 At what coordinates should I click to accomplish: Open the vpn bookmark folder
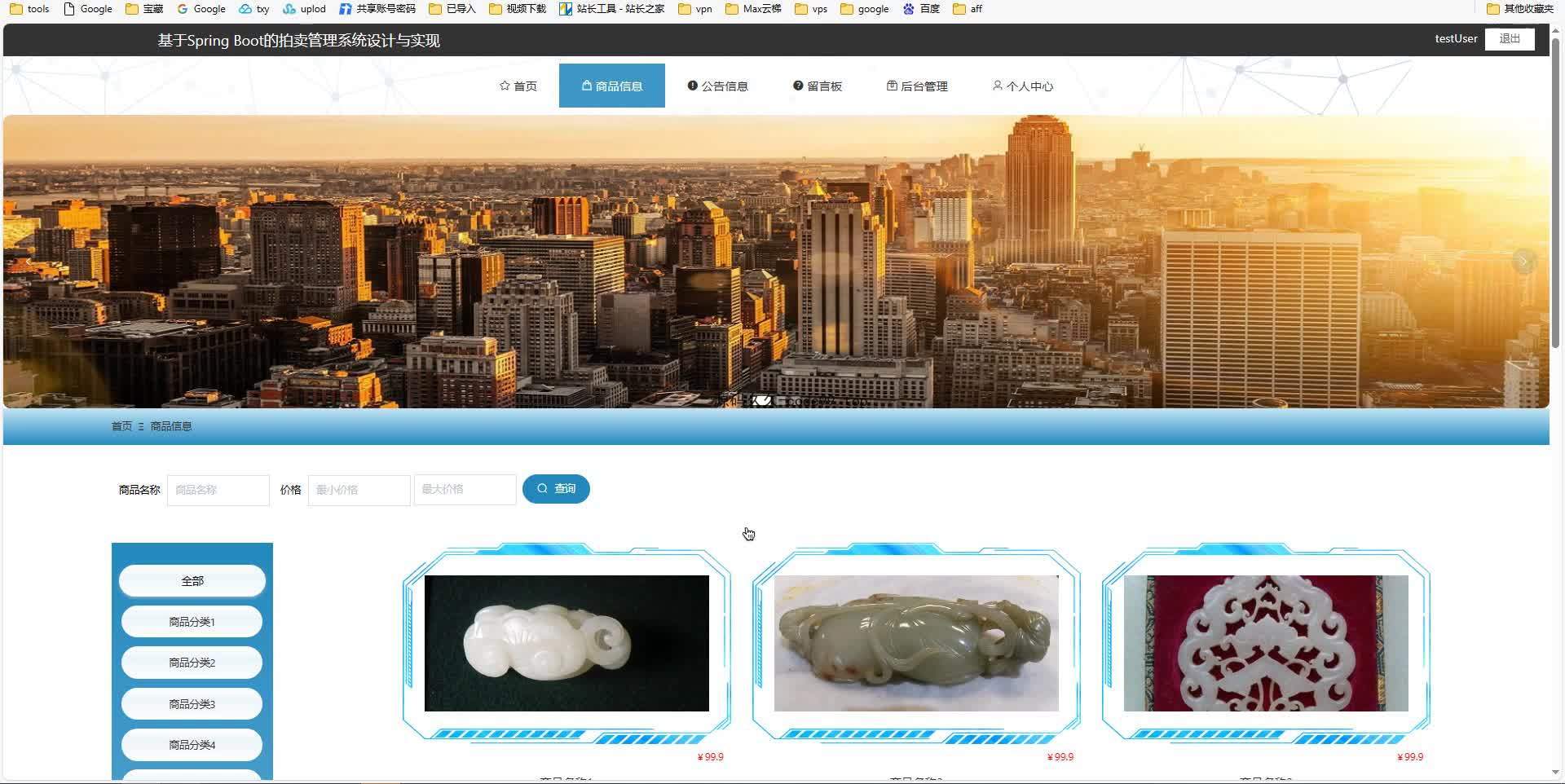(695, 9)
